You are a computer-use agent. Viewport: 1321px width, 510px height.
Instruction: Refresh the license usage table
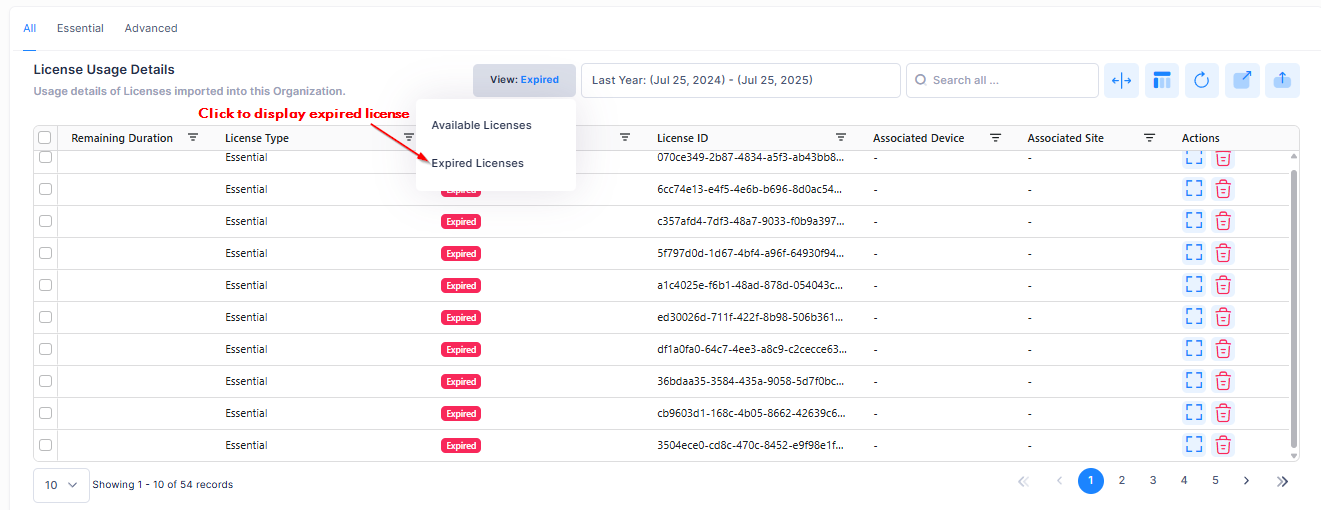click(x=1201, y=81)
